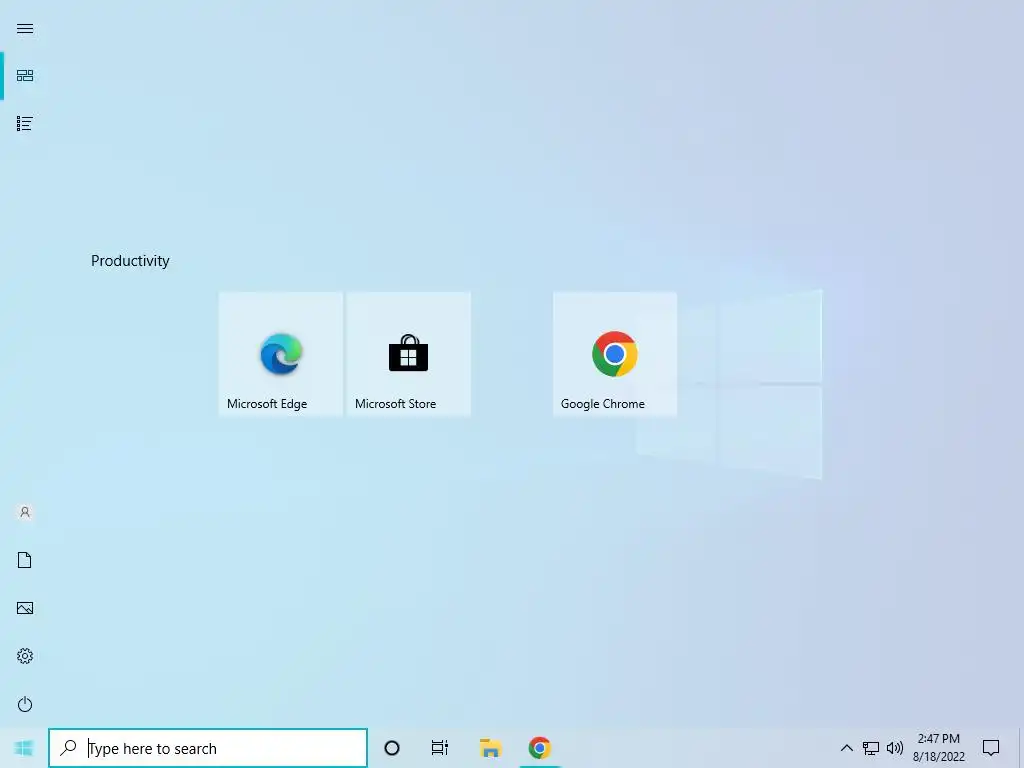Click the Windows Start button

pyautogui.click(x=24, y=748)
